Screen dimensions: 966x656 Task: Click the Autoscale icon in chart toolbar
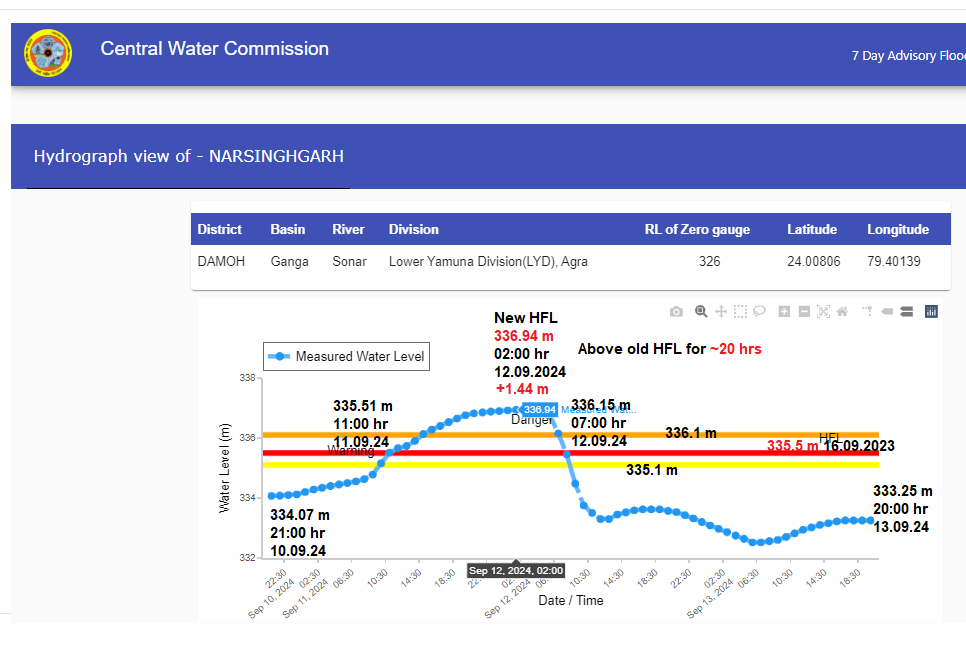[823, 312]
